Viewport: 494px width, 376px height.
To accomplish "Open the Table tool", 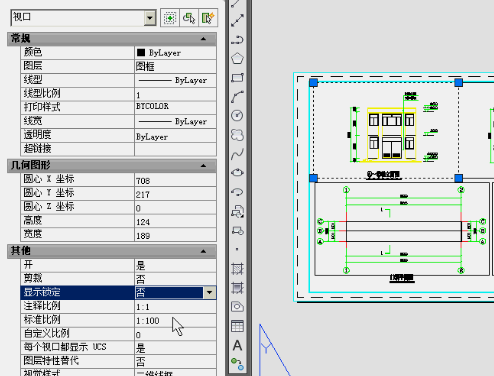I will [237, 326].
